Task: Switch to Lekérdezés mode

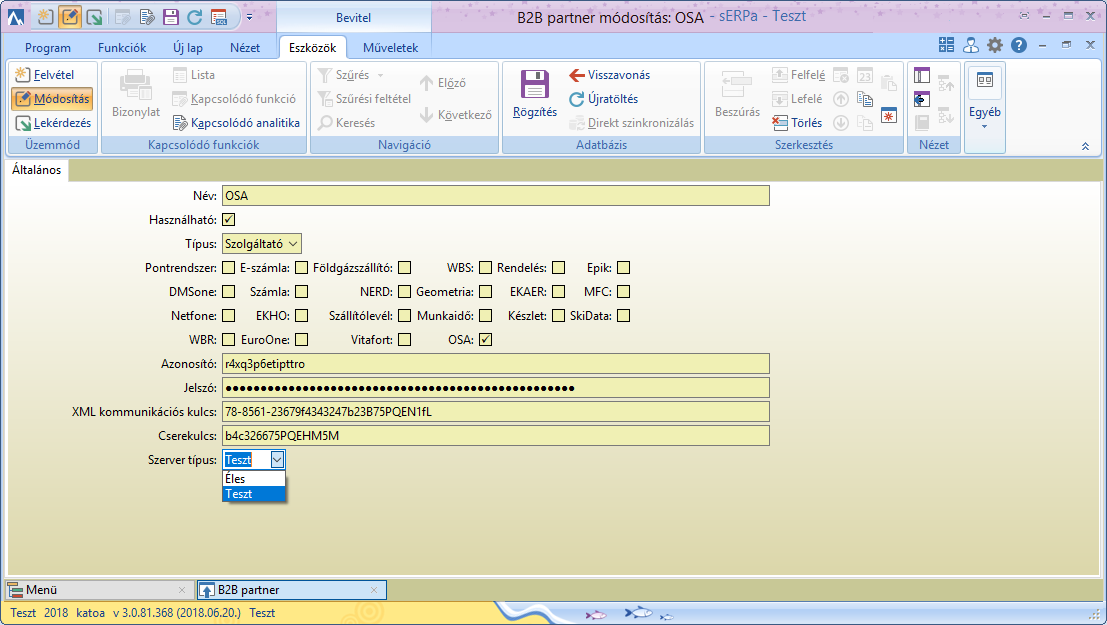Action: click(x=53, y=123)
